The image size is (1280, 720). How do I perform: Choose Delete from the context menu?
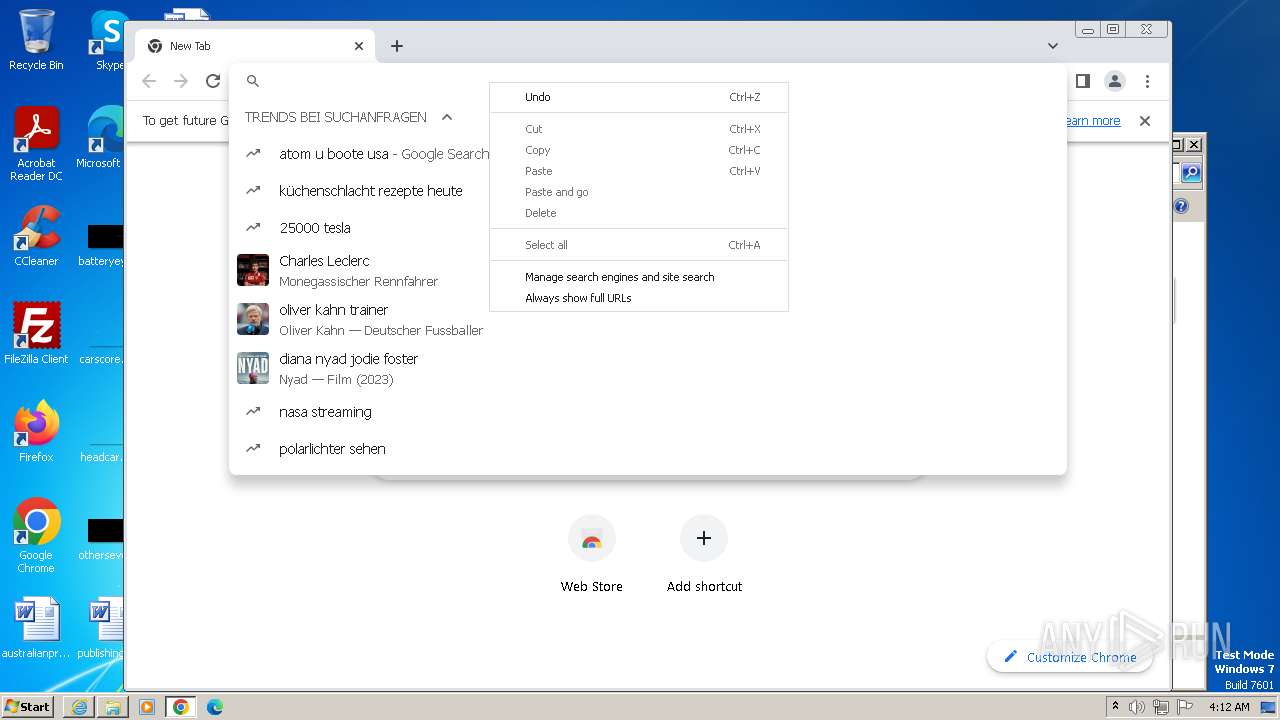pyautogui.click(x=639, y=213)
